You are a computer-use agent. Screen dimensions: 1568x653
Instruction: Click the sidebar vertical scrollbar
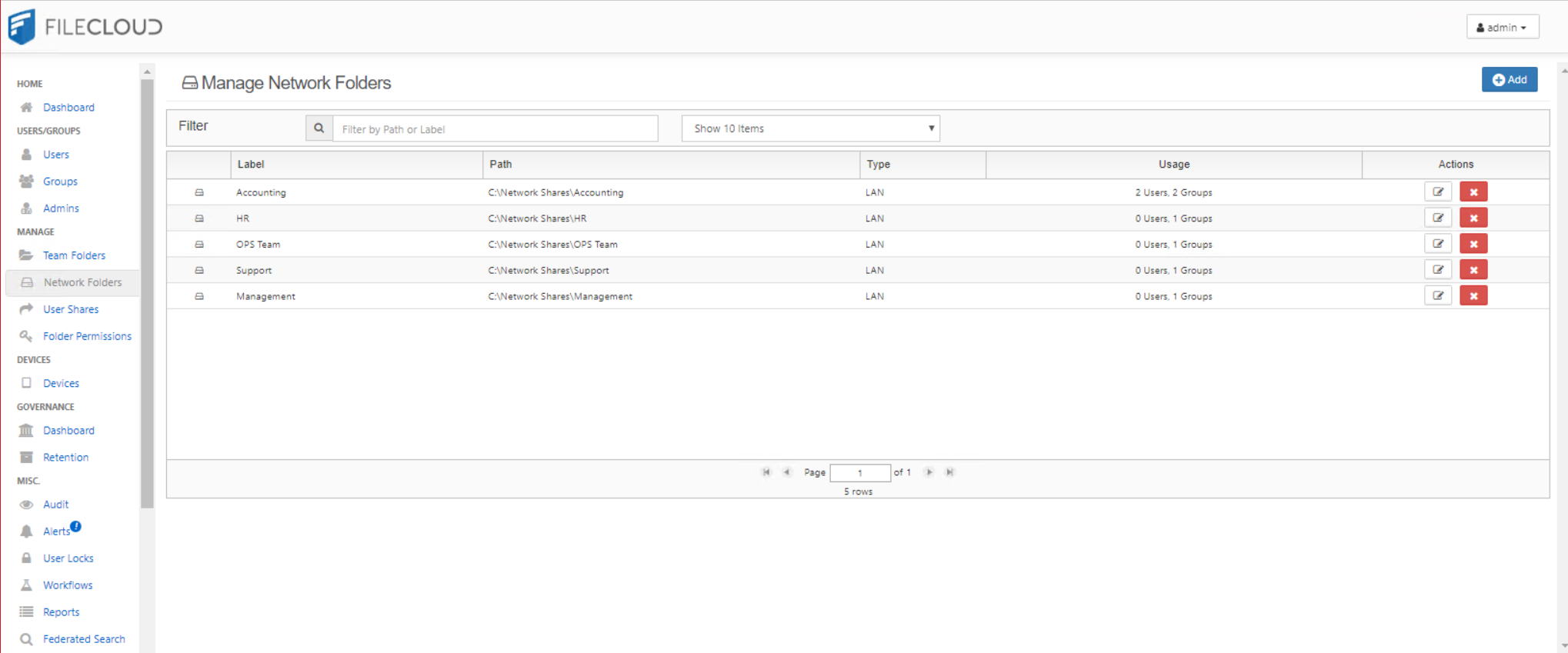click(x=147, y=292)
